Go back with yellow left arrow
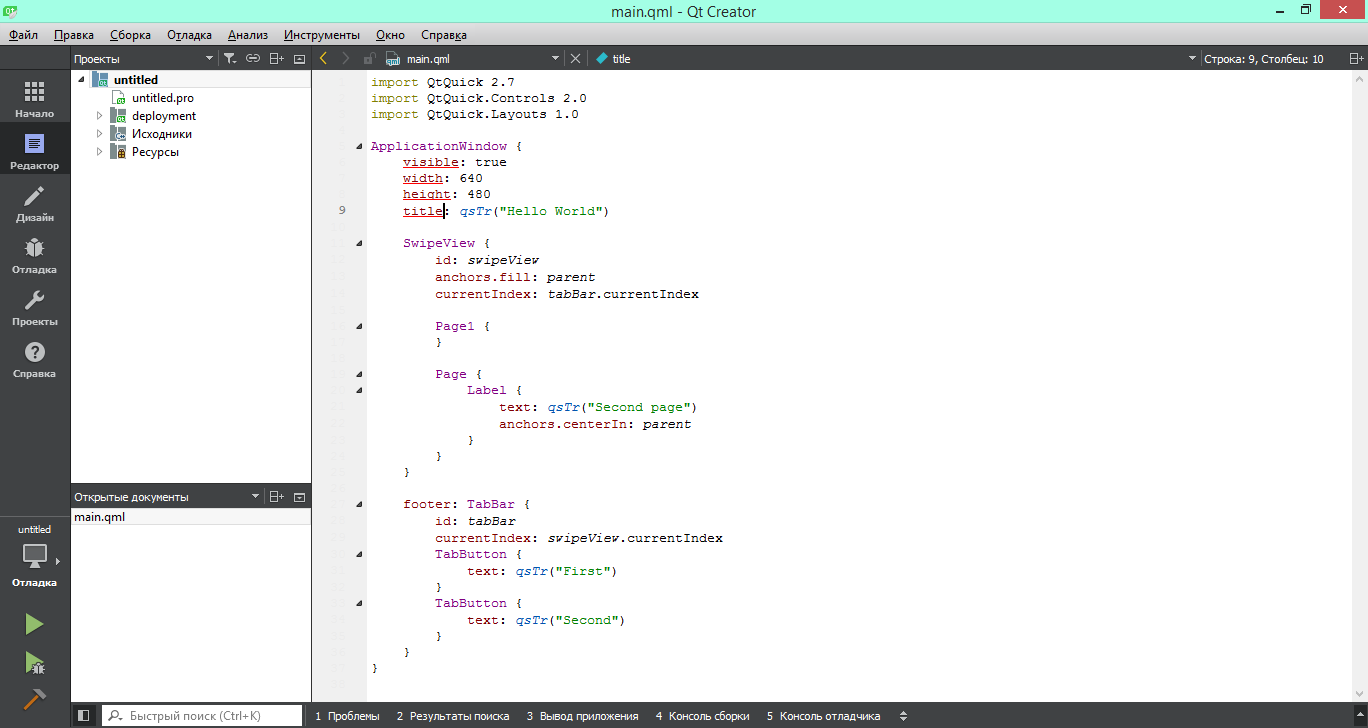Screen dimensions: 1368x728 [323, 59]
